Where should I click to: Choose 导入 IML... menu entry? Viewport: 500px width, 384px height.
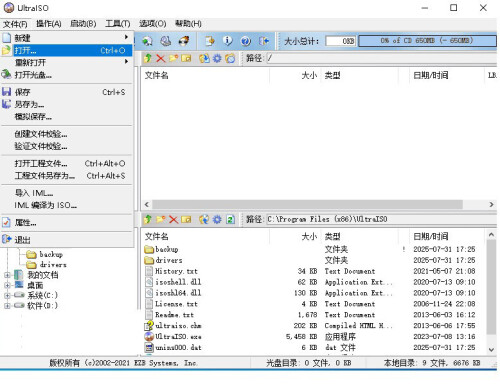(x=67, y=193)
